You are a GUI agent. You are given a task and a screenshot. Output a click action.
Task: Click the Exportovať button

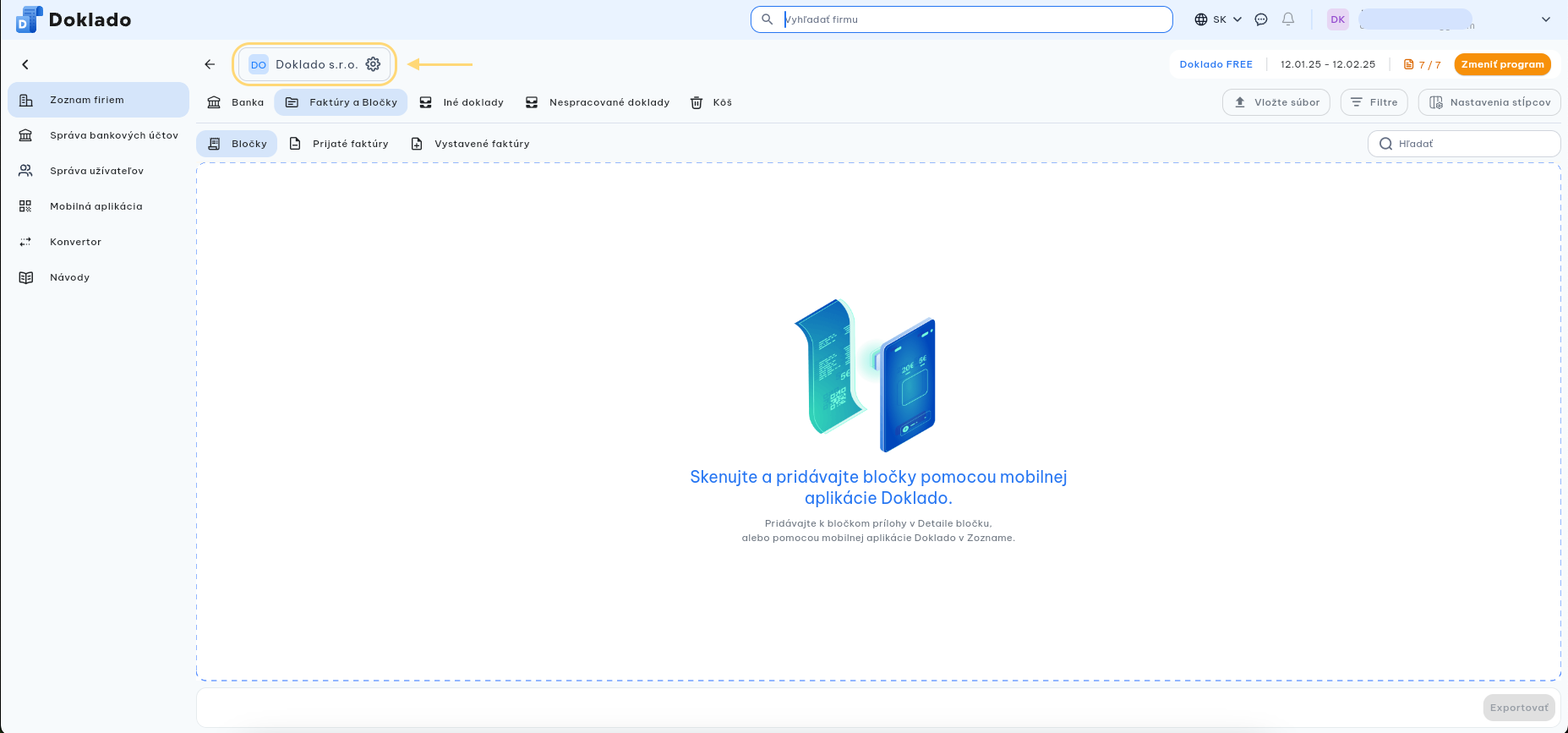(1519, 708)
